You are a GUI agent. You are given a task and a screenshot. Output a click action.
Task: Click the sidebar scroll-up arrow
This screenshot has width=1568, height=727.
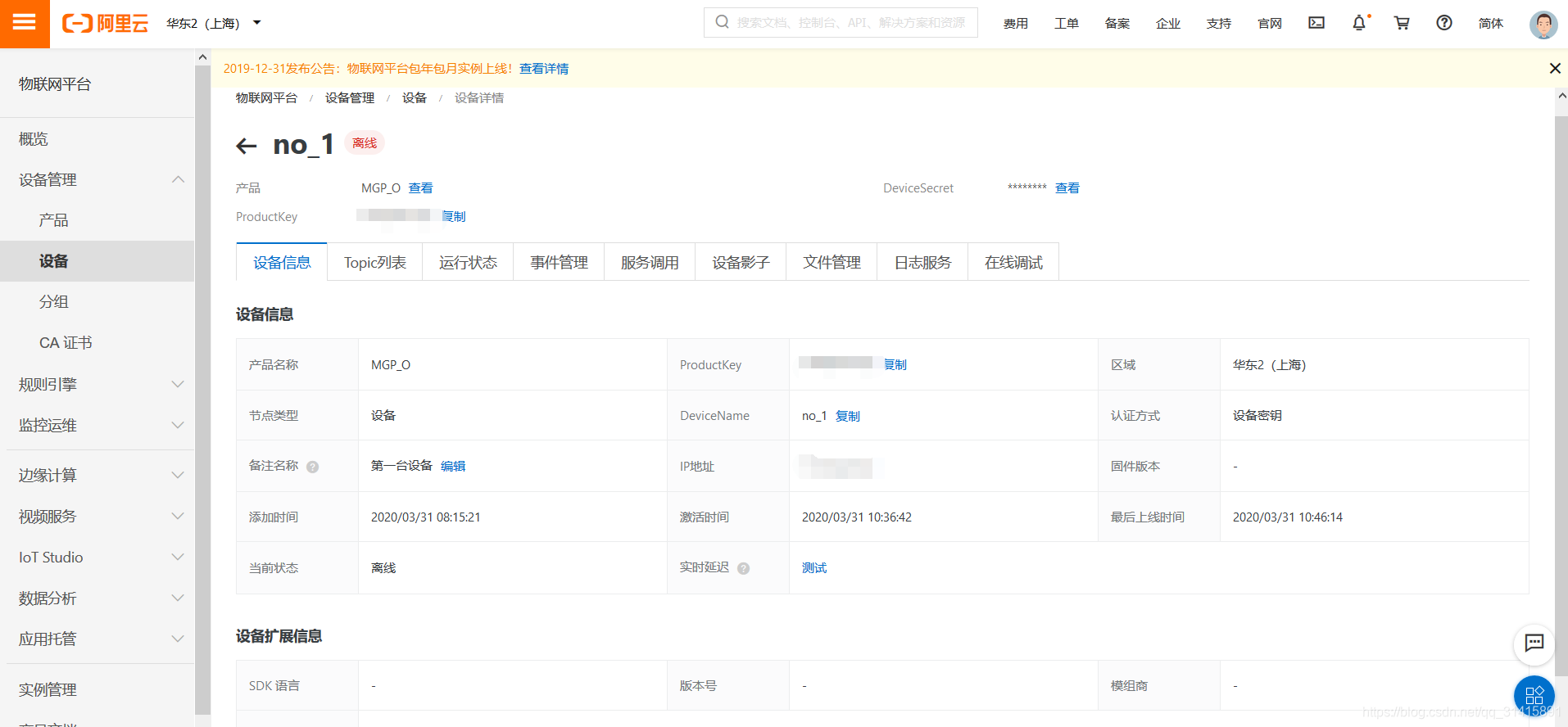pyautogui.click(x=202, y=57)
